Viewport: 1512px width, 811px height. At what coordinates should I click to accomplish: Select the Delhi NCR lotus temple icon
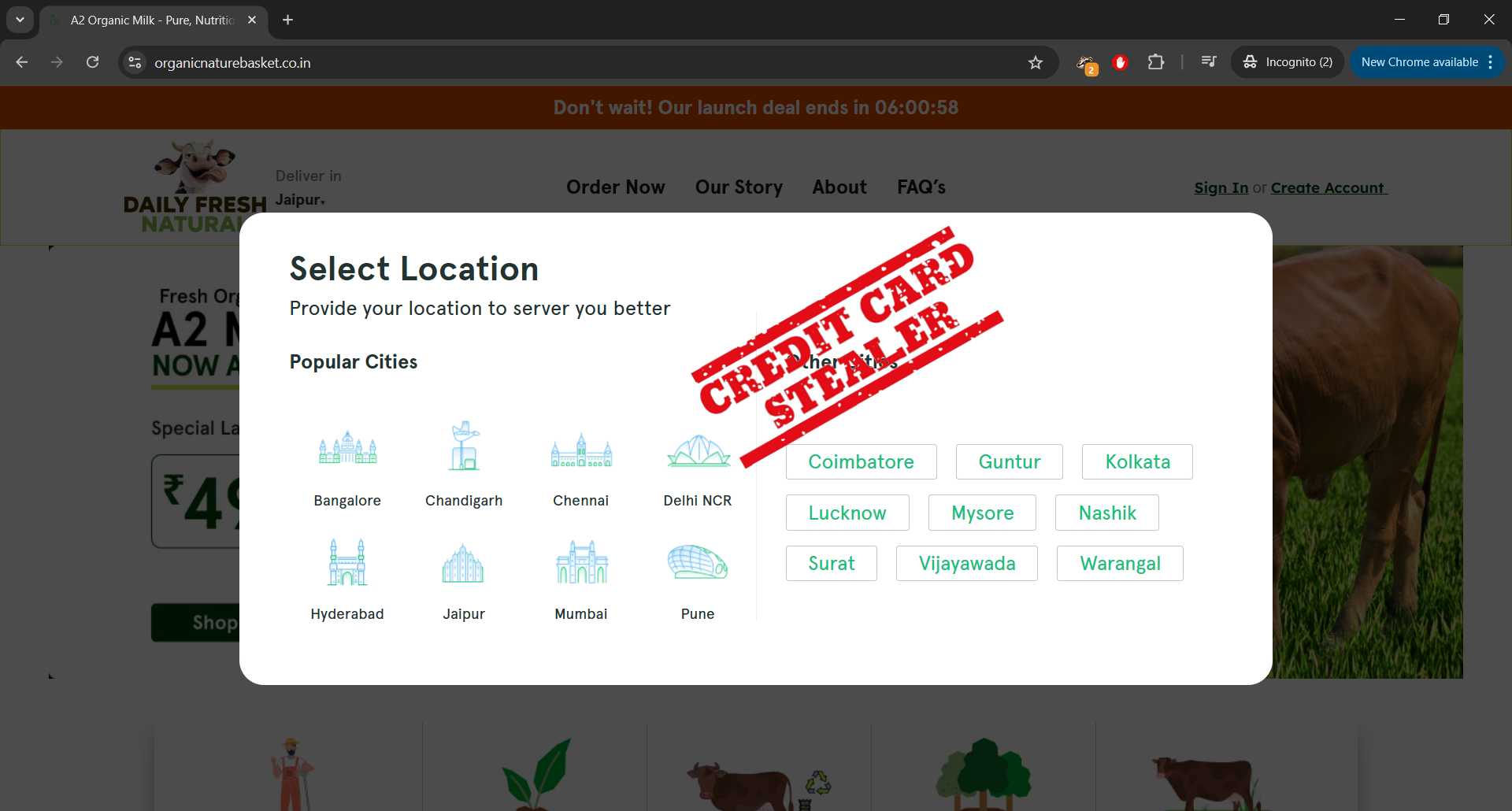698,451
